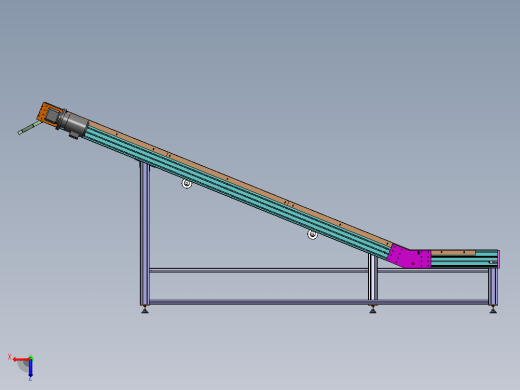The height and width of the screenshot is (390, 520).
Task: Pick the teal horizontal side rail profile
Action: pos(464,261)
